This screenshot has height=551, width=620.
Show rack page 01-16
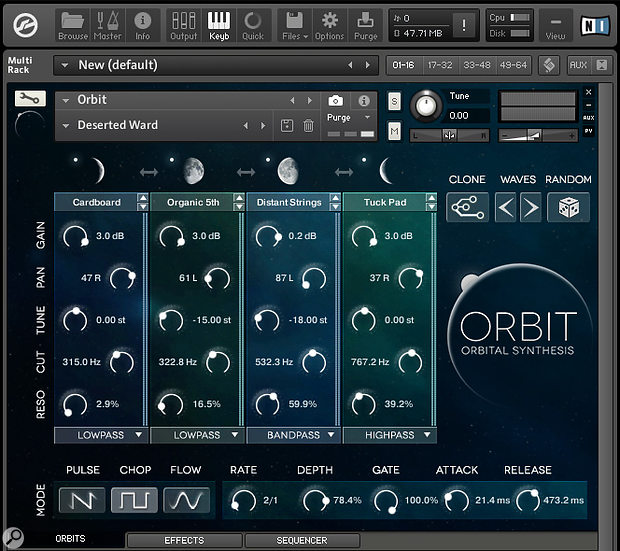click(404, 65)
